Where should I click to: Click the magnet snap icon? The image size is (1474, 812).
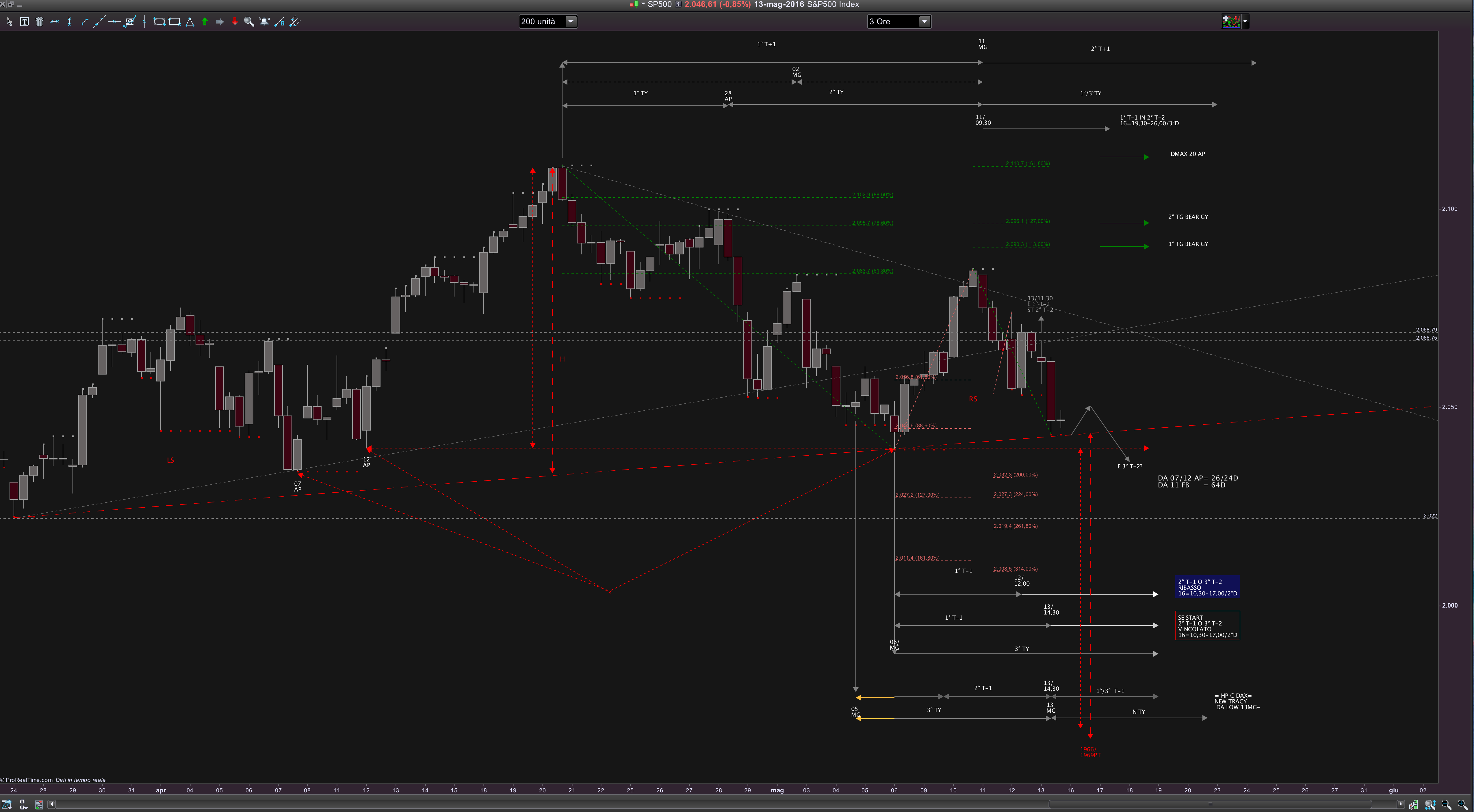[x=23, y=804]
